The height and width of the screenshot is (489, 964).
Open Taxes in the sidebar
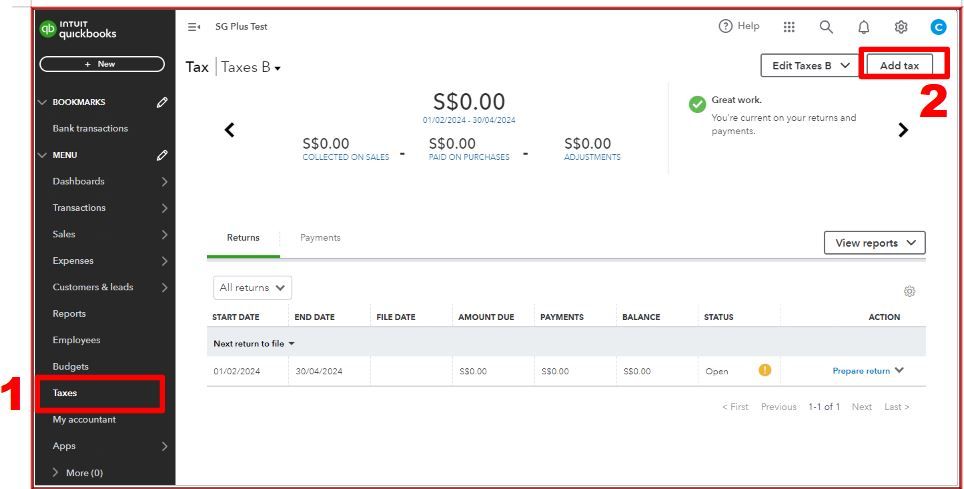click(x=65, y=393)
